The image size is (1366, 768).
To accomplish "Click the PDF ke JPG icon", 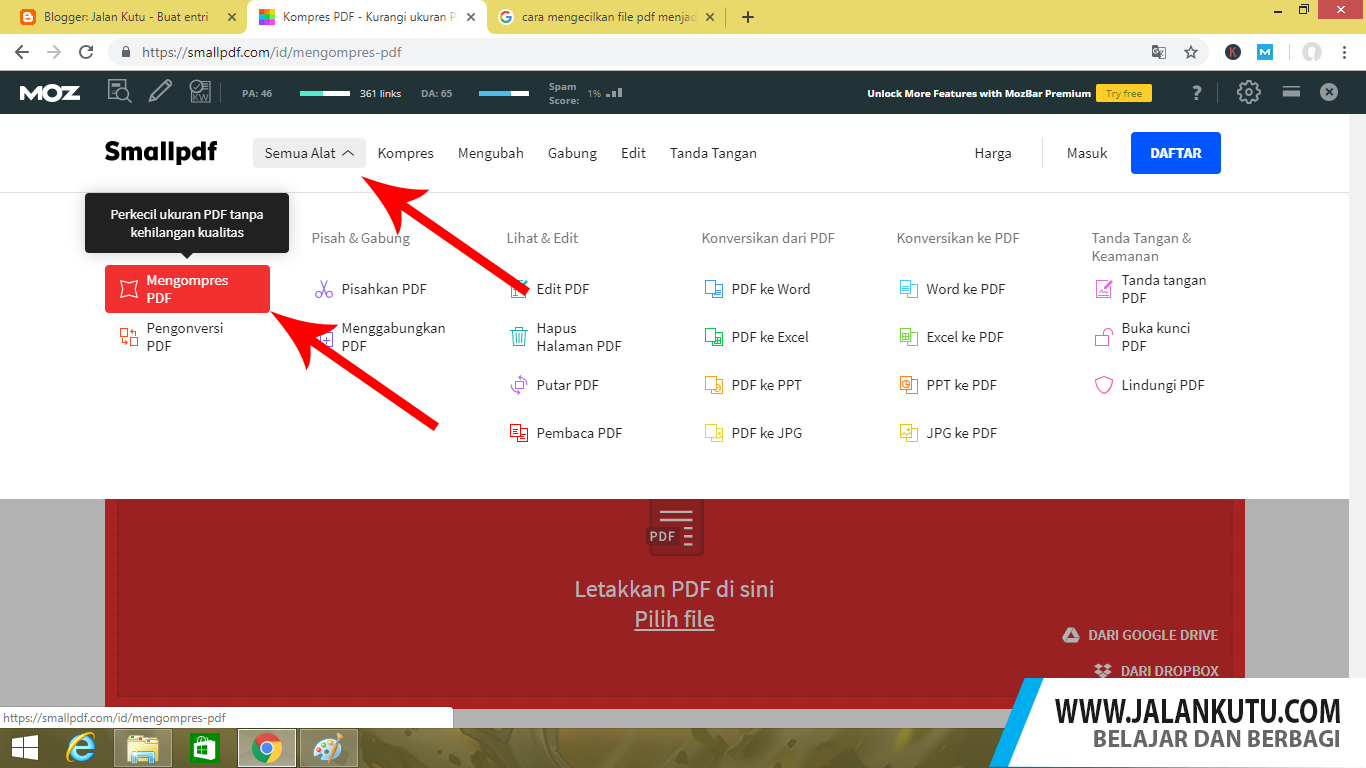I will click(714, 433).
